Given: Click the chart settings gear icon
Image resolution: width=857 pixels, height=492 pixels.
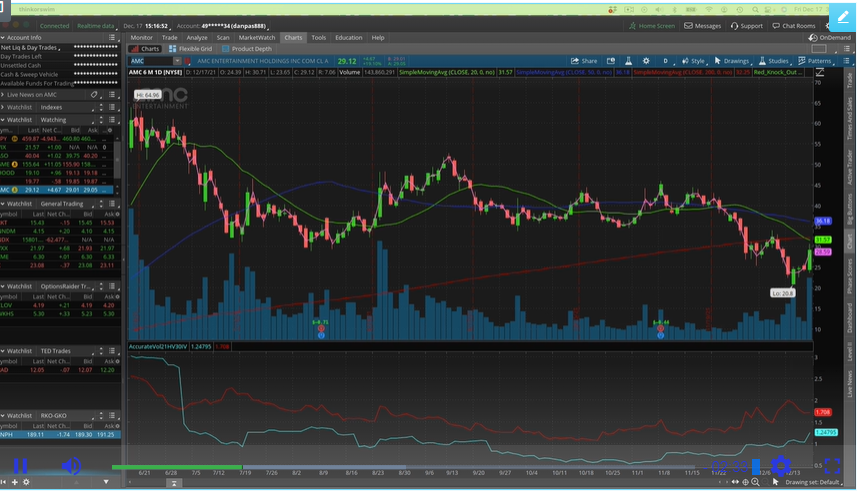Looking at the screenshot, I should click(x=646, y=61).
